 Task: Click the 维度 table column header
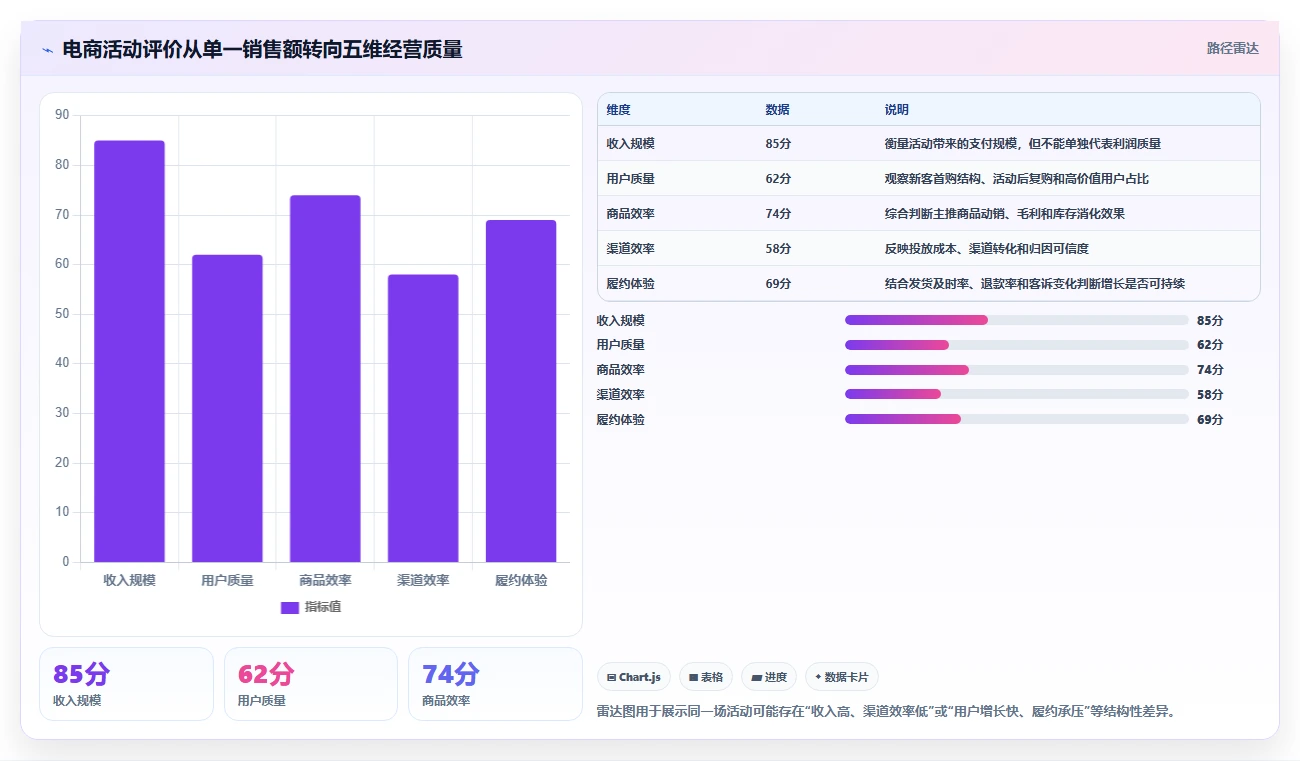coord(618,110)
